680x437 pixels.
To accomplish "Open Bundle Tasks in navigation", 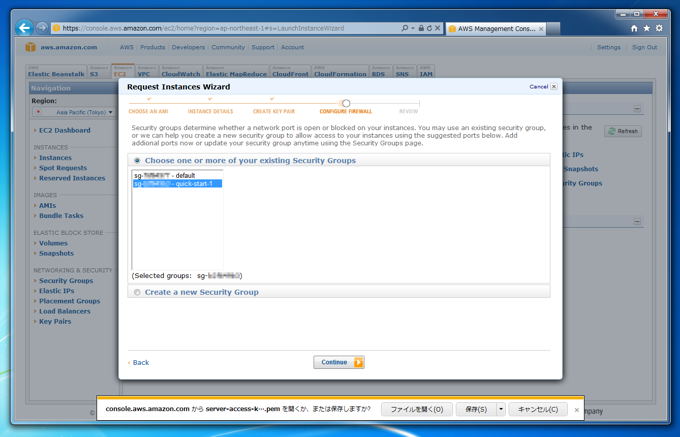I will [x=61, y=215].
